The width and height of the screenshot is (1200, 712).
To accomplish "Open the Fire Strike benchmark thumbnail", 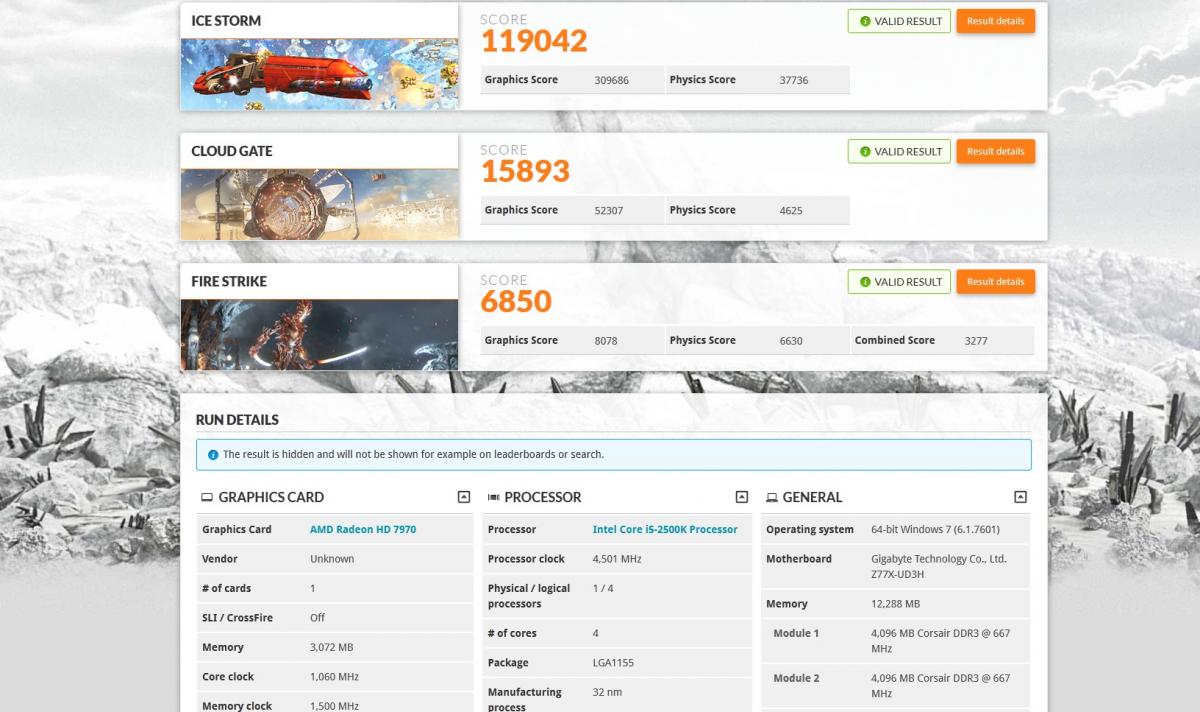I will tap(320, 335).
